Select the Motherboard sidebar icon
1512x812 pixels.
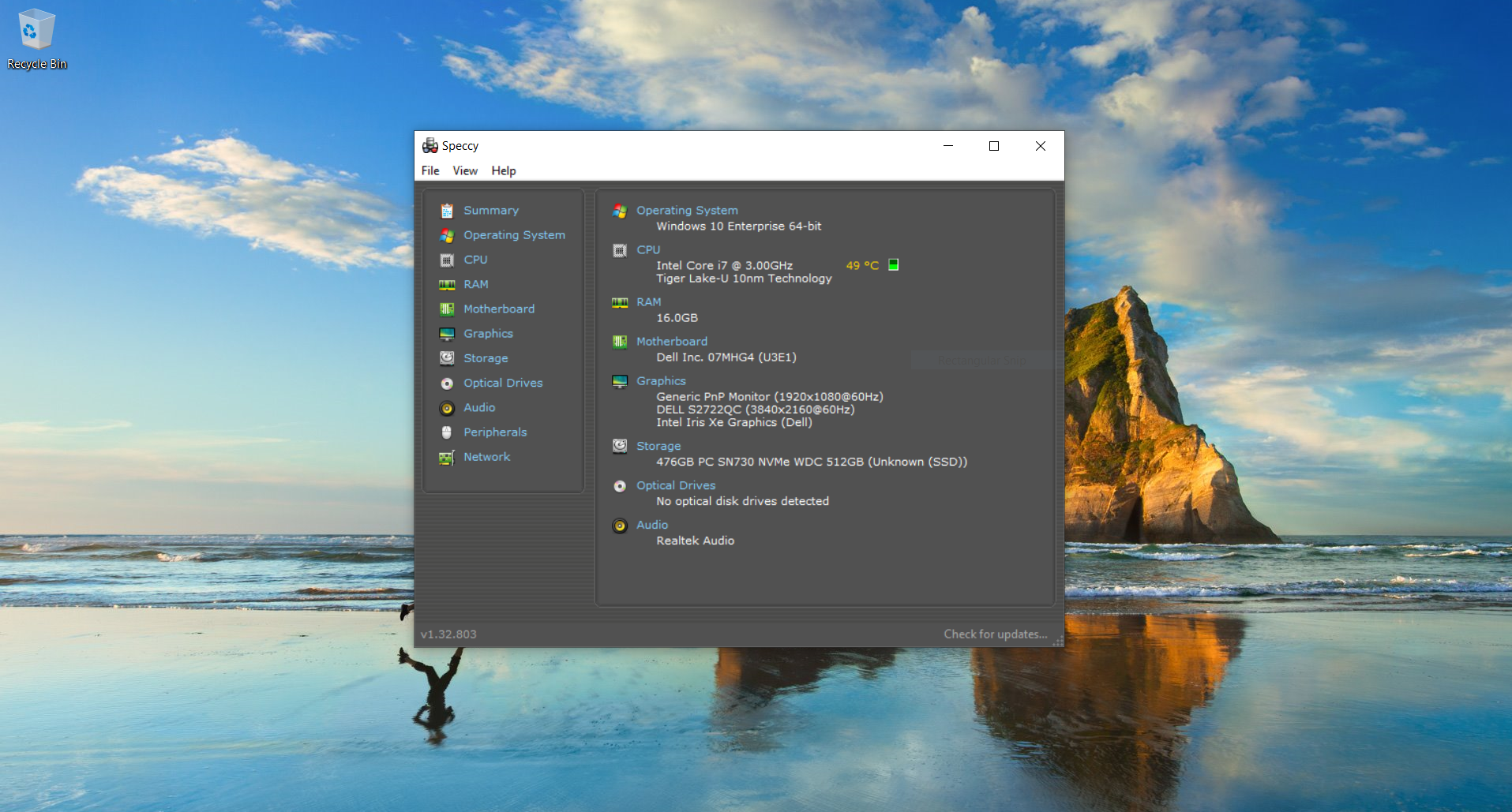click(x=447, y=309)
